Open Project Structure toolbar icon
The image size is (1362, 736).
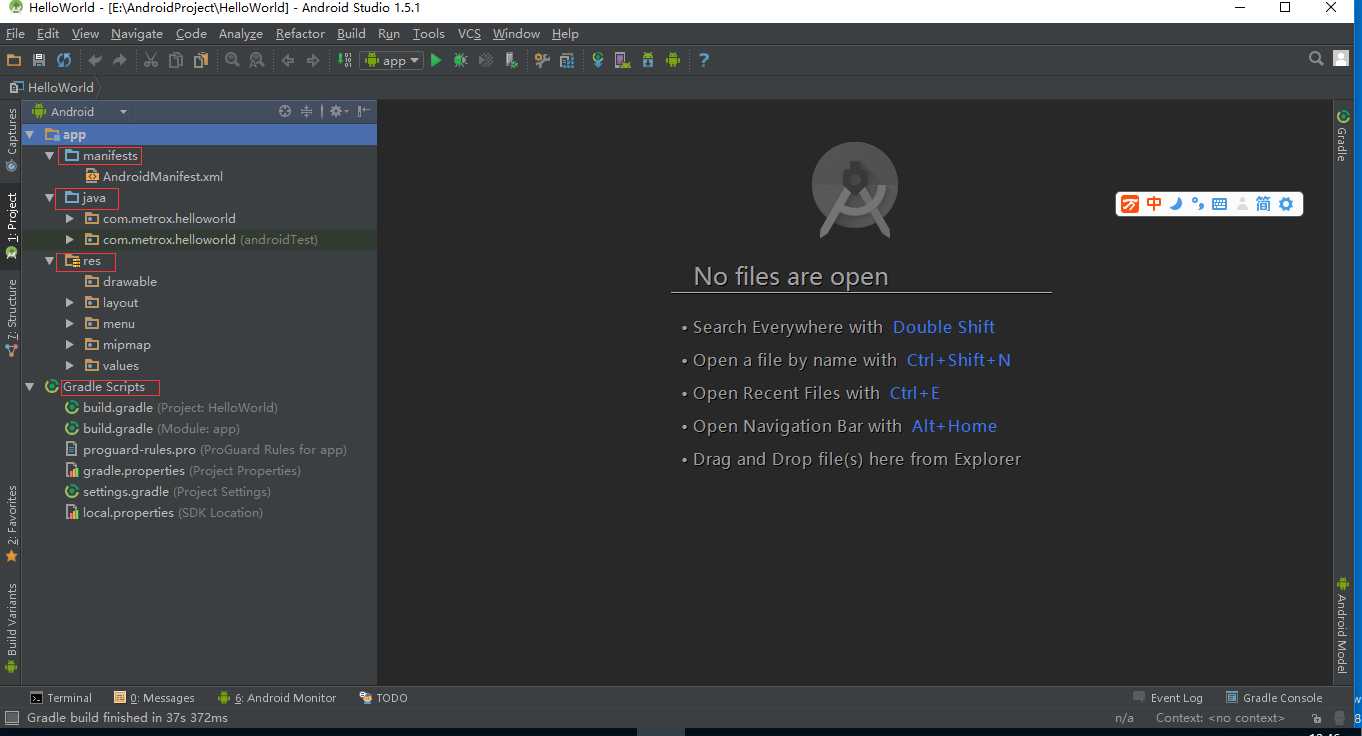coord(567,60)
